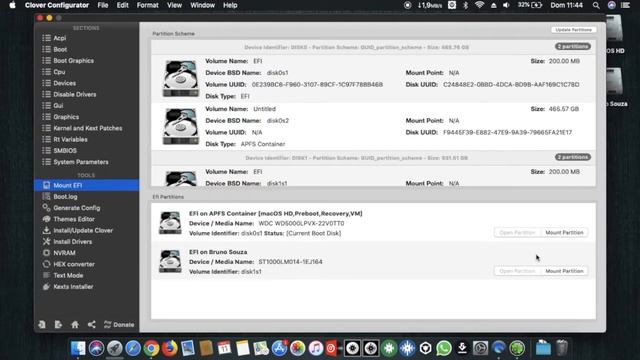Open the Clover Configurator app menu
This screenshot has width=640, height=360.
point(57,5)
